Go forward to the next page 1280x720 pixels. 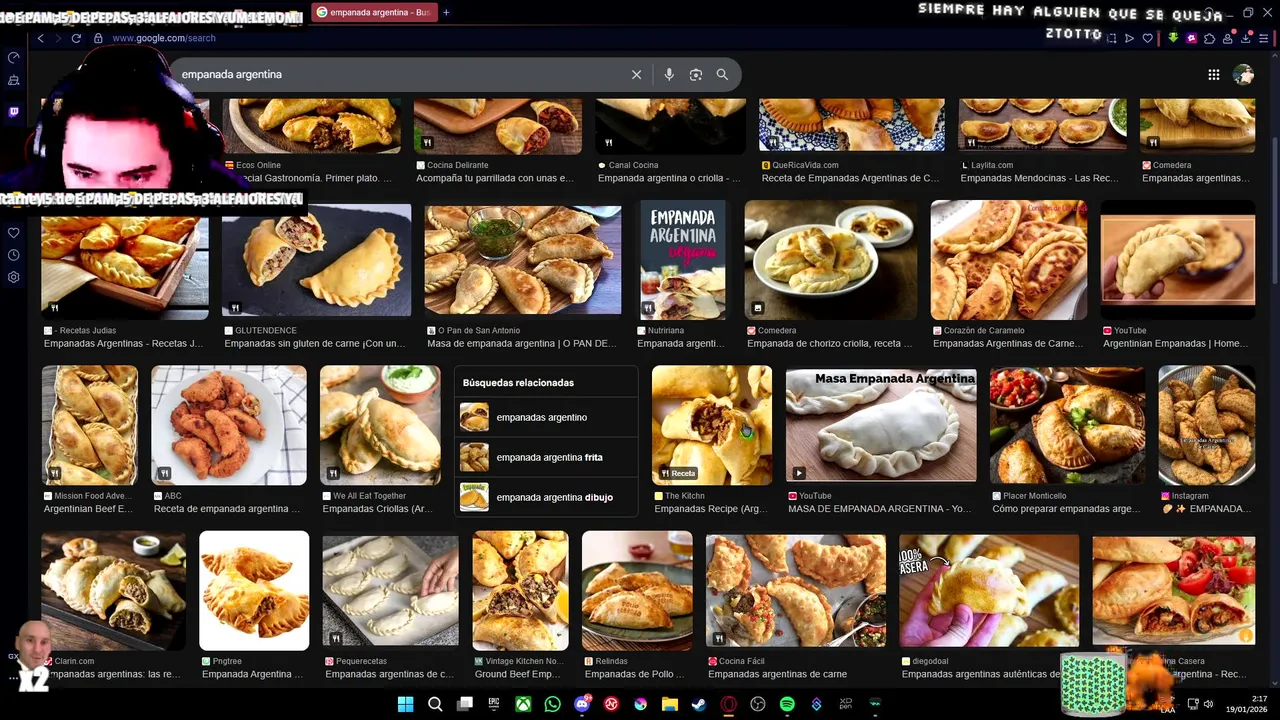(57, 38)
